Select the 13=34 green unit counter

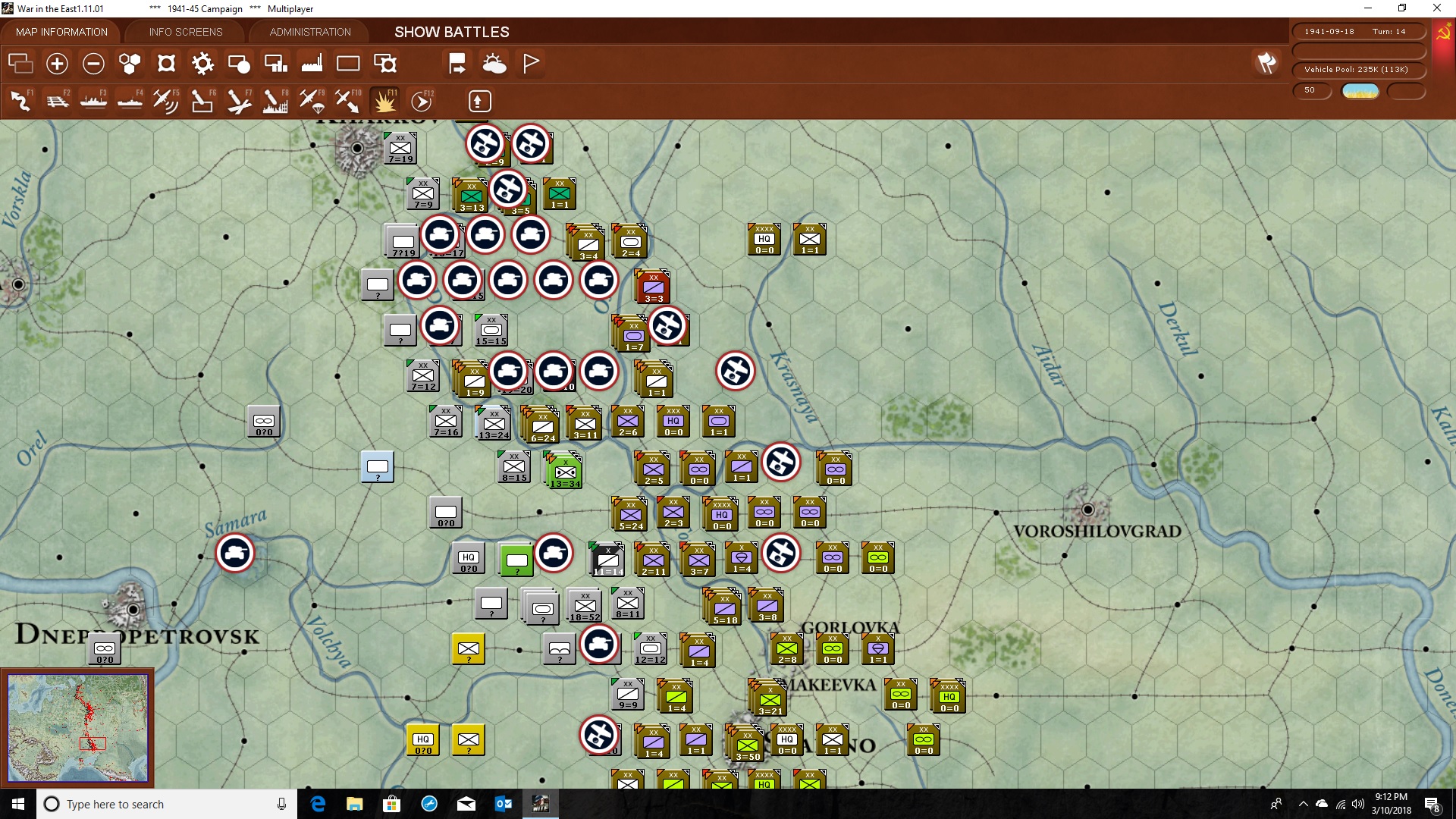click(x=564, y=471)
